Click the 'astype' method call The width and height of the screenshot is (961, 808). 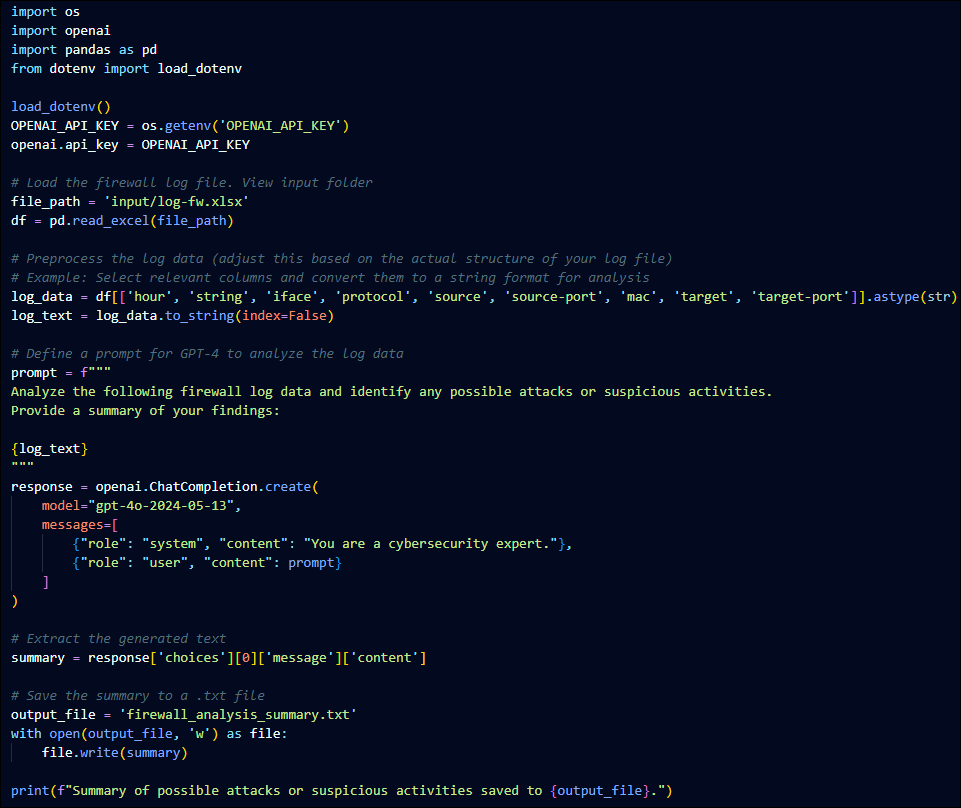pos(896,297)
